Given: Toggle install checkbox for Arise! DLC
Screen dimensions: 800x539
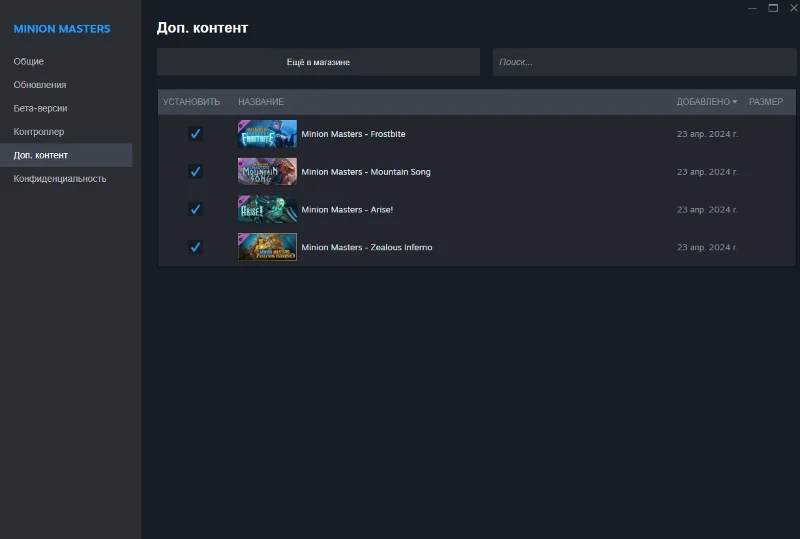Looking at the screenshot, I should click(195, 209).
